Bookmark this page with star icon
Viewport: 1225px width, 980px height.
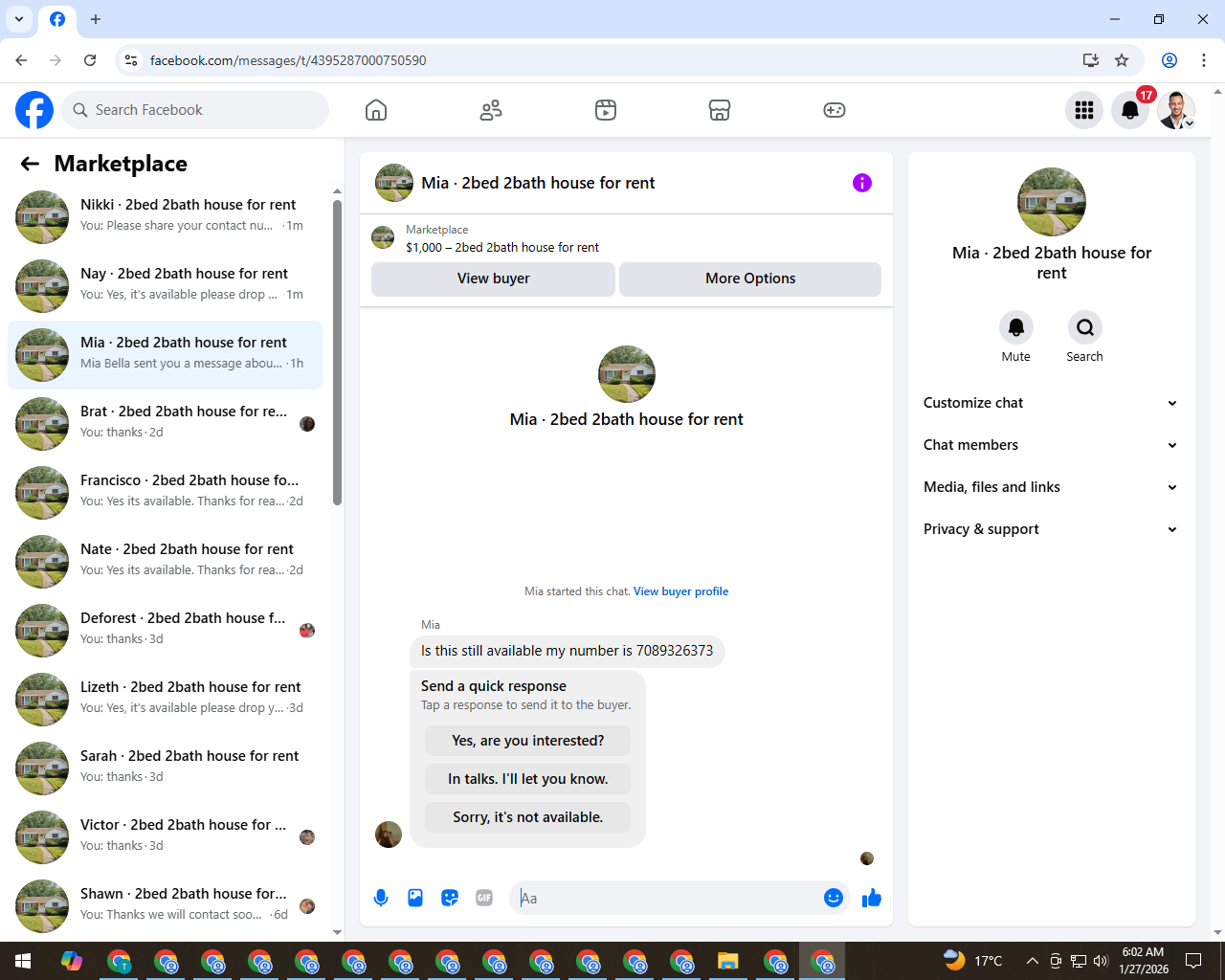point(1122,60)
